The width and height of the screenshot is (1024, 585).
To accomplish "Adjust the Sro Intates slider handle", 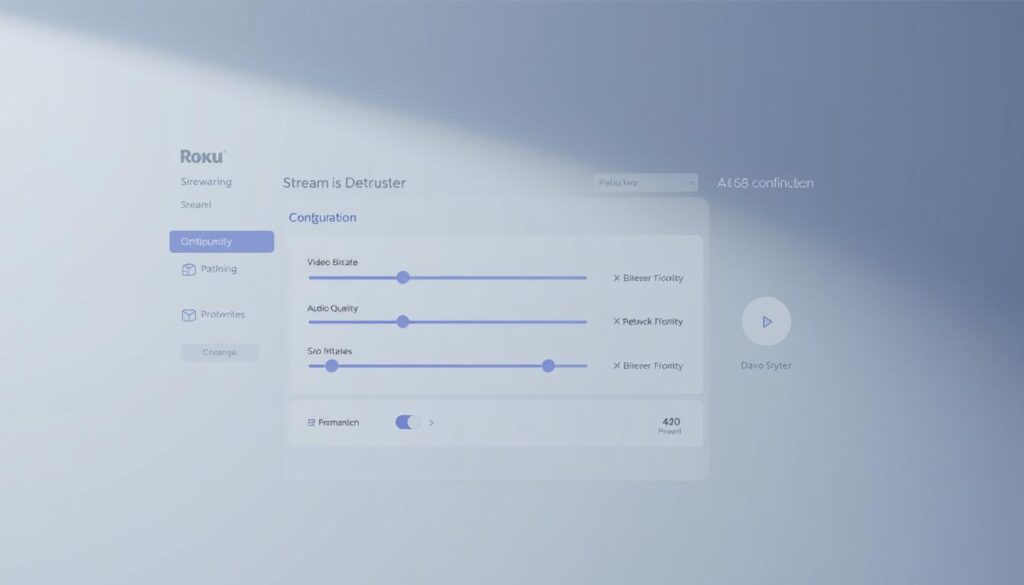I will [548, 366].
